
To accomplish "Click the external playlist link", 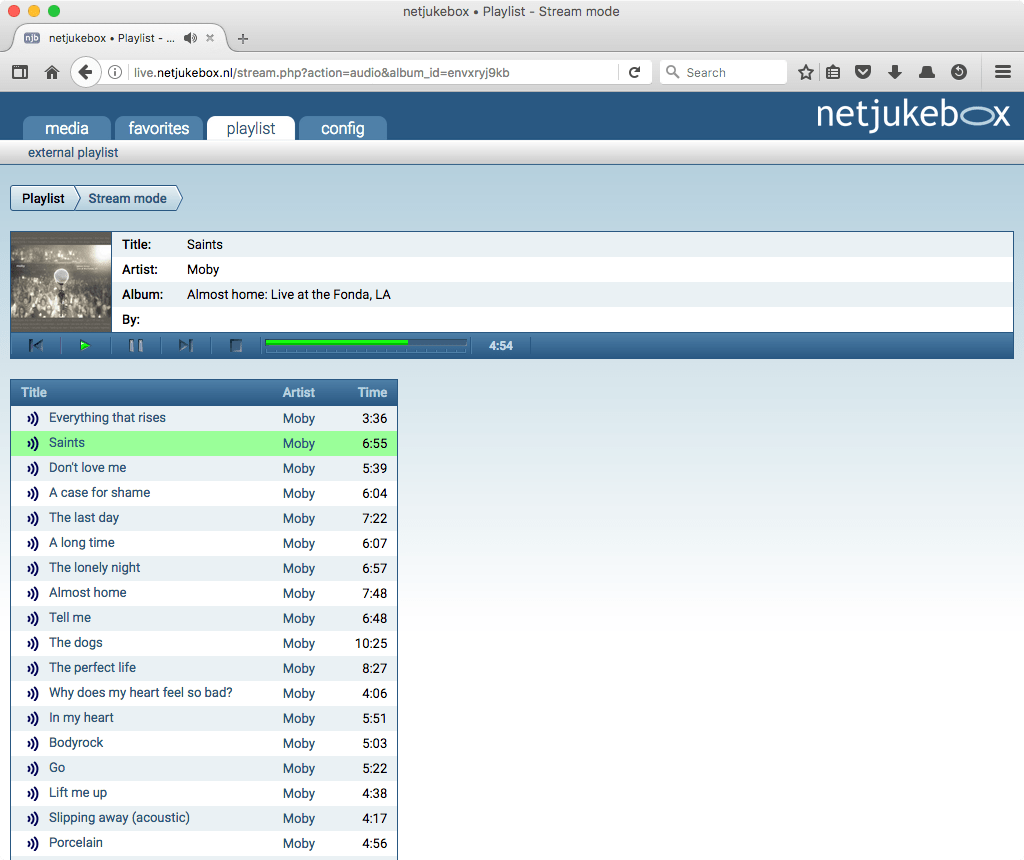I will (73, 153).
